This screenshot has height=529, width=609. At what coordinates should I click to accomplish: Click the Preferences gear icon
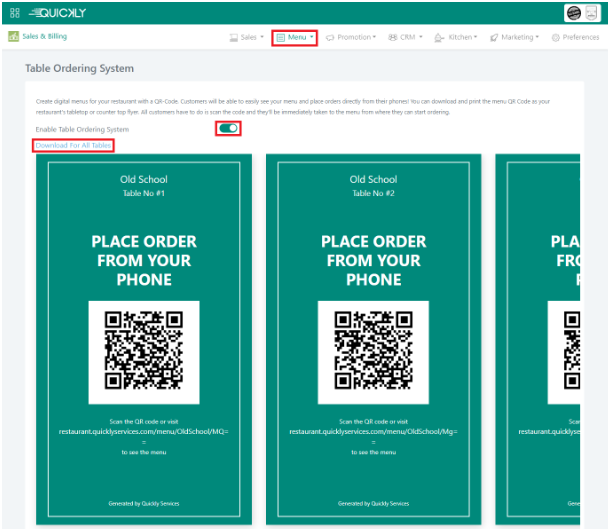556,37
